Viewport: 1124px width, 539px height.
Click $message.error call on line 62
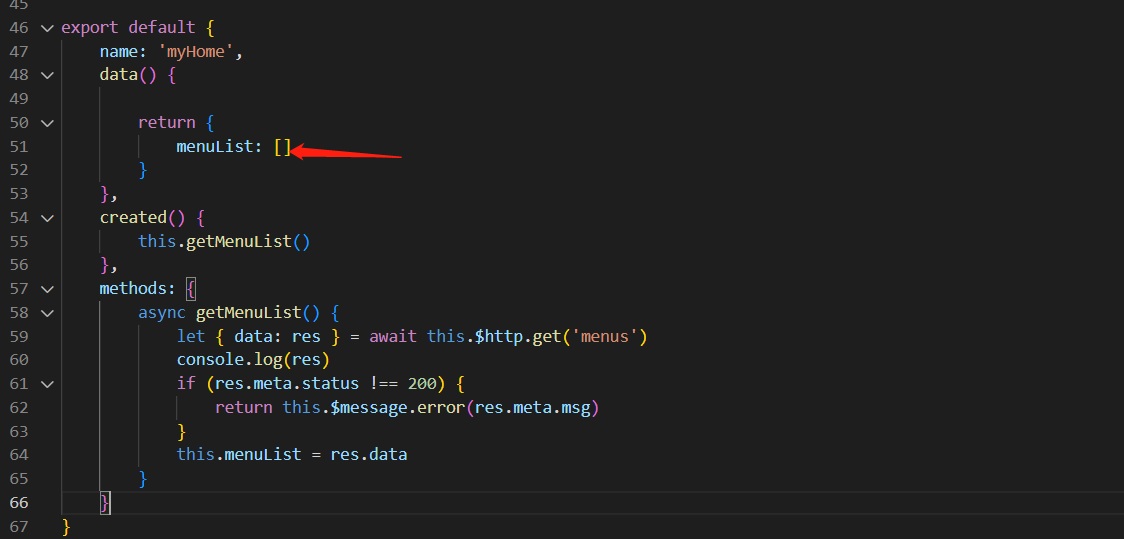(397, 408)
